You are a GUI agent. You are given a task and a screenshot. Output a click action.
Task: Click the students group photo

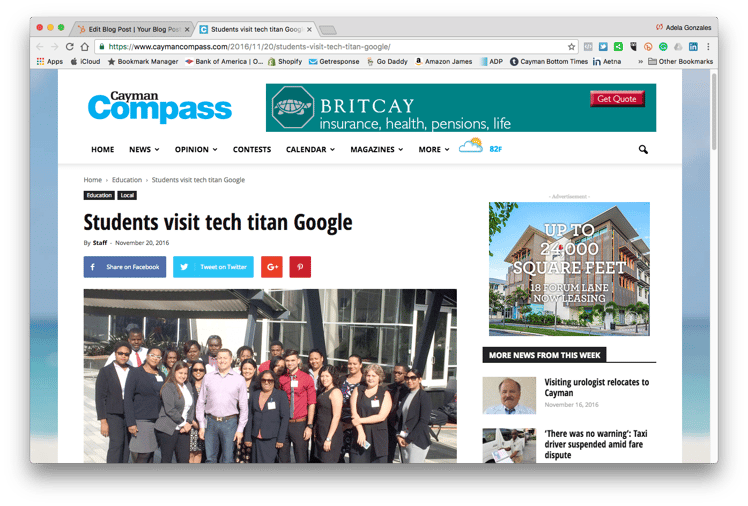pyautogui.click(x=270, y=376)
